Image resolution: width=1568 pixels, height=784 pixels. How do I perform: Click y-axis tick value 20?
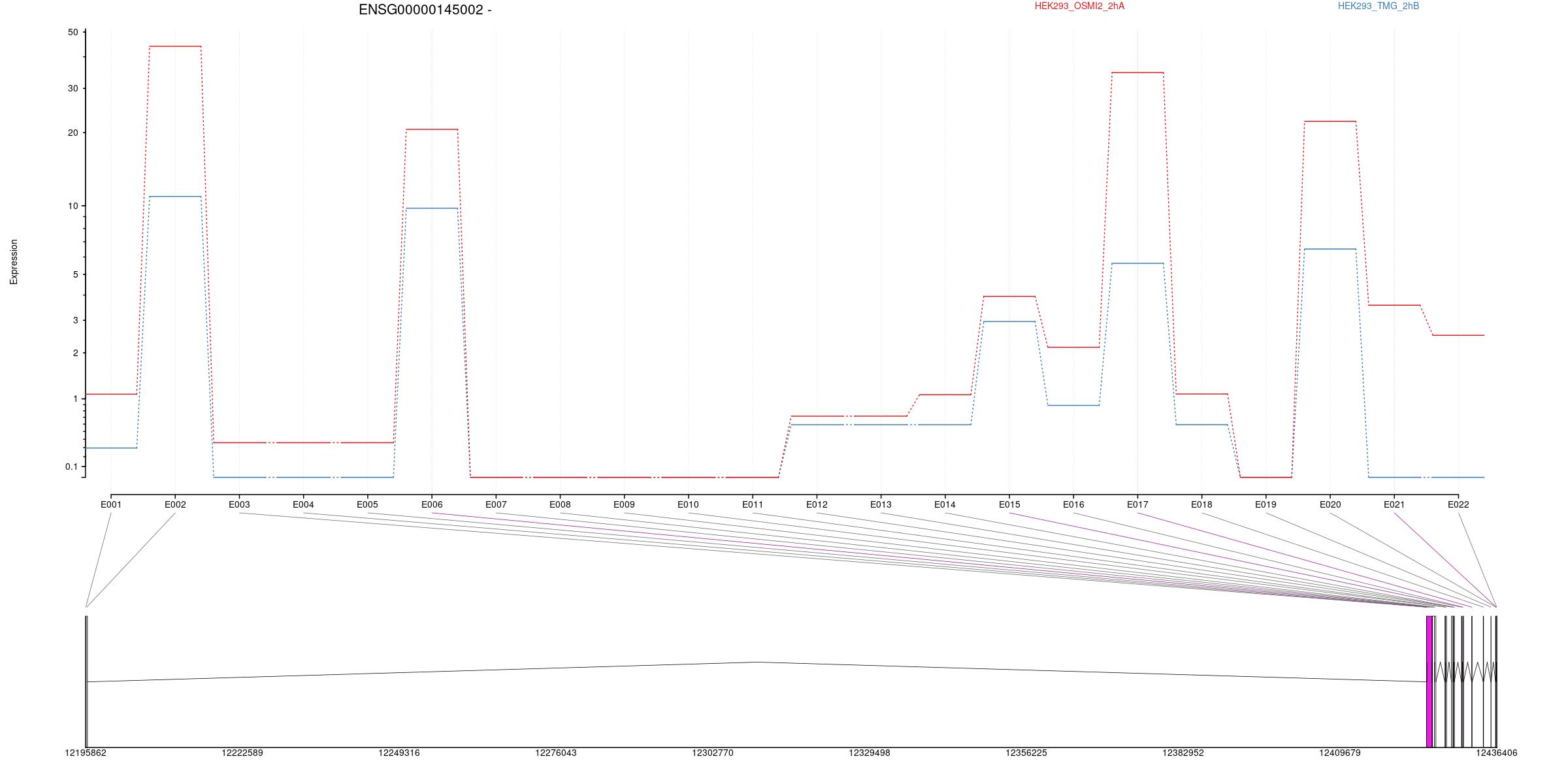point(73,133)
